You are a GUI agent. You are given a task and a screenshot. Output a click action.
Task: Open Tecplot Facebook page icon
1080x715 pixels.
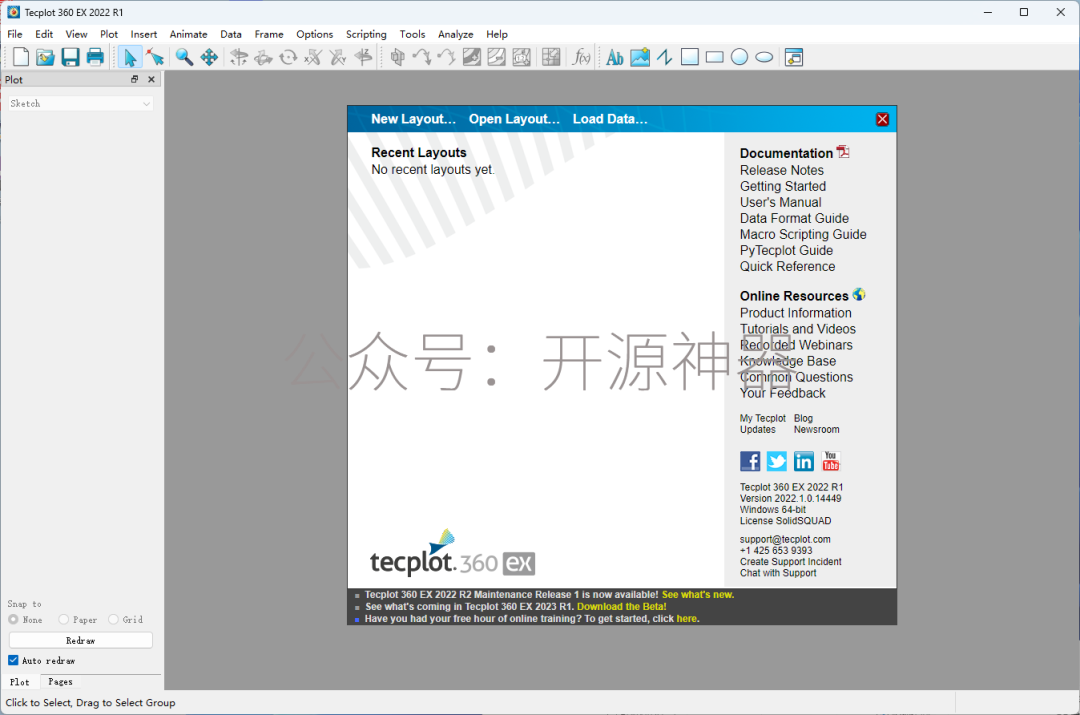pyautogui.click(x=750, y=461)
